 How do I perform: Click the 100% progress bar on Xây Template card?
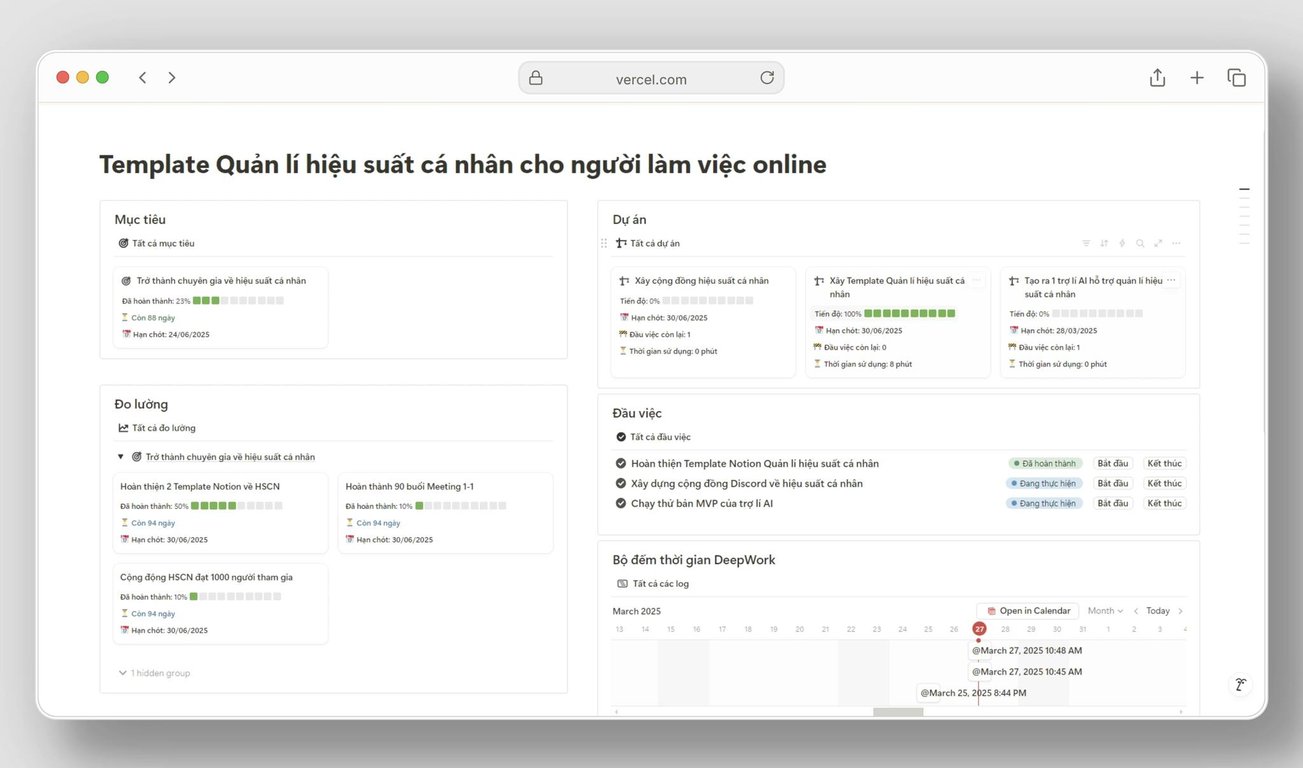point(909,313)
